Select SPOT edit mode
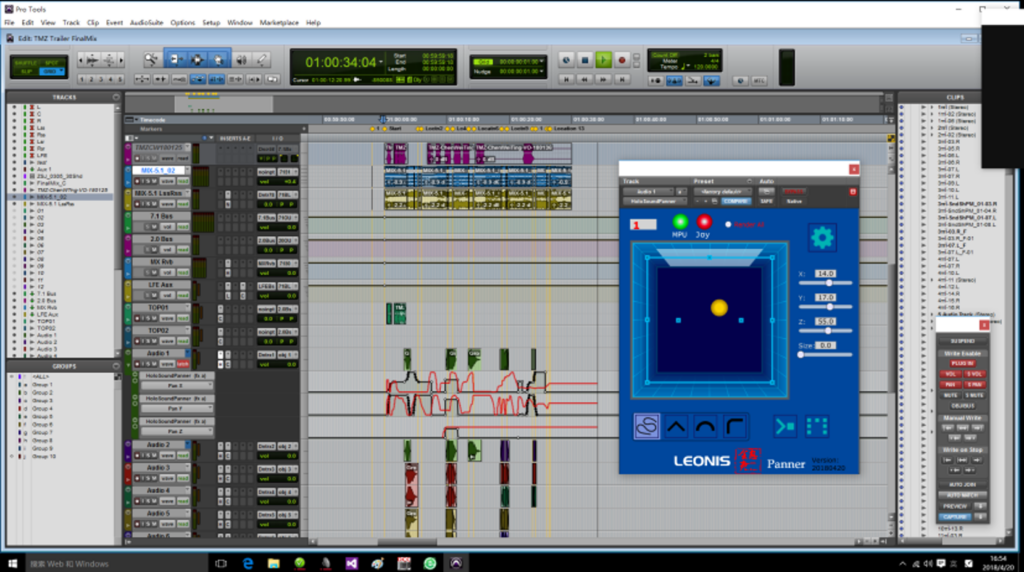This screenshot has width=1024, height=572. [52, 63]
